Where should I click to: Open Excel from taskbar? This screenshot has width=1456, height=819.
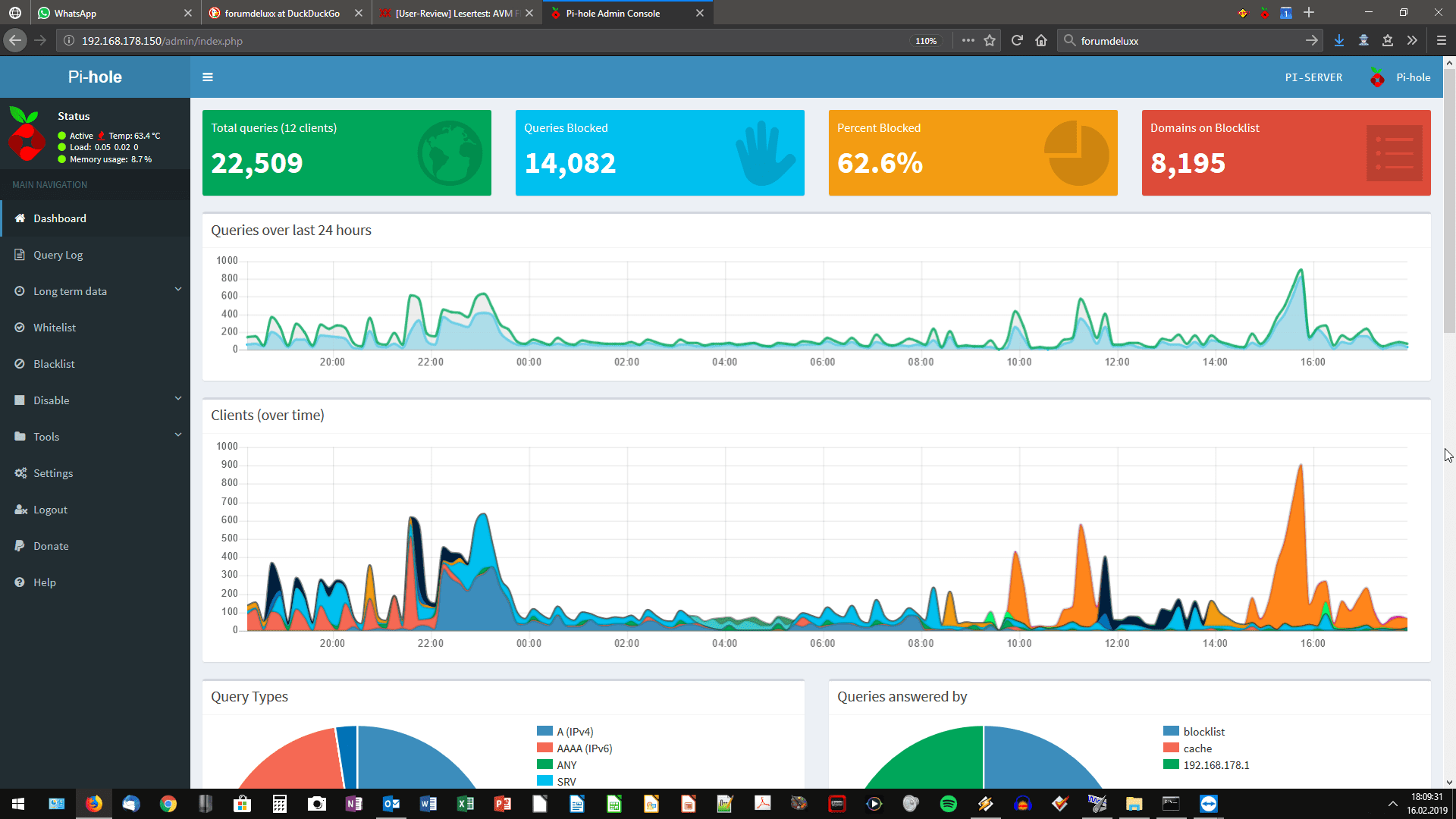[465, 804]
